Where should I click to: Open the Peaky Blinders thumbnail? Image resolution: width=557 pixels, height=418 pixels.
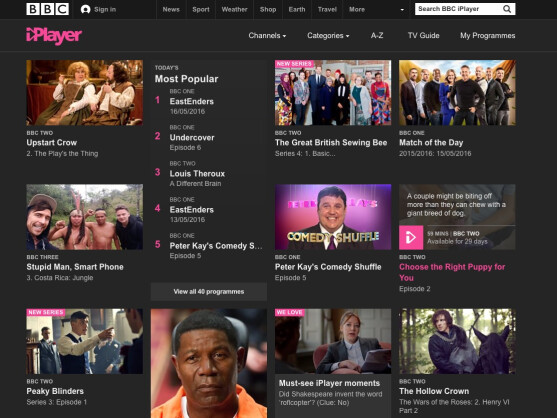(85, 341)
